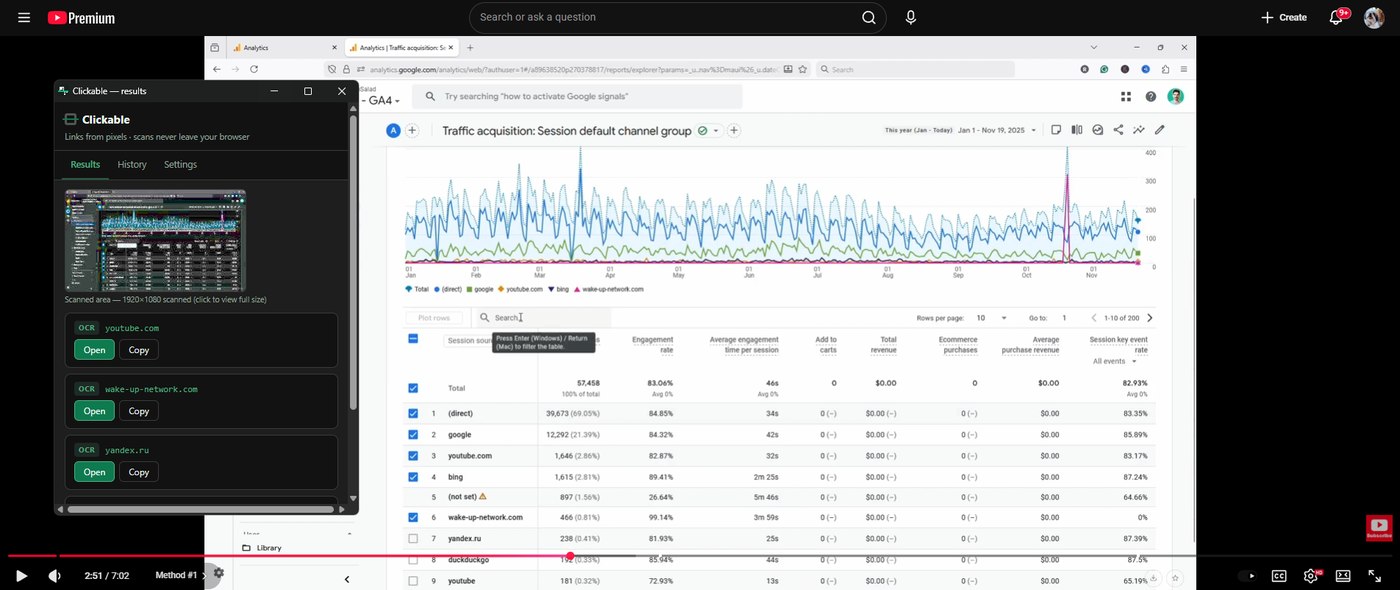Uncheck the (direct) row checkbox
The height and width of the screenshot is (590, 1400).
[413, 413]
